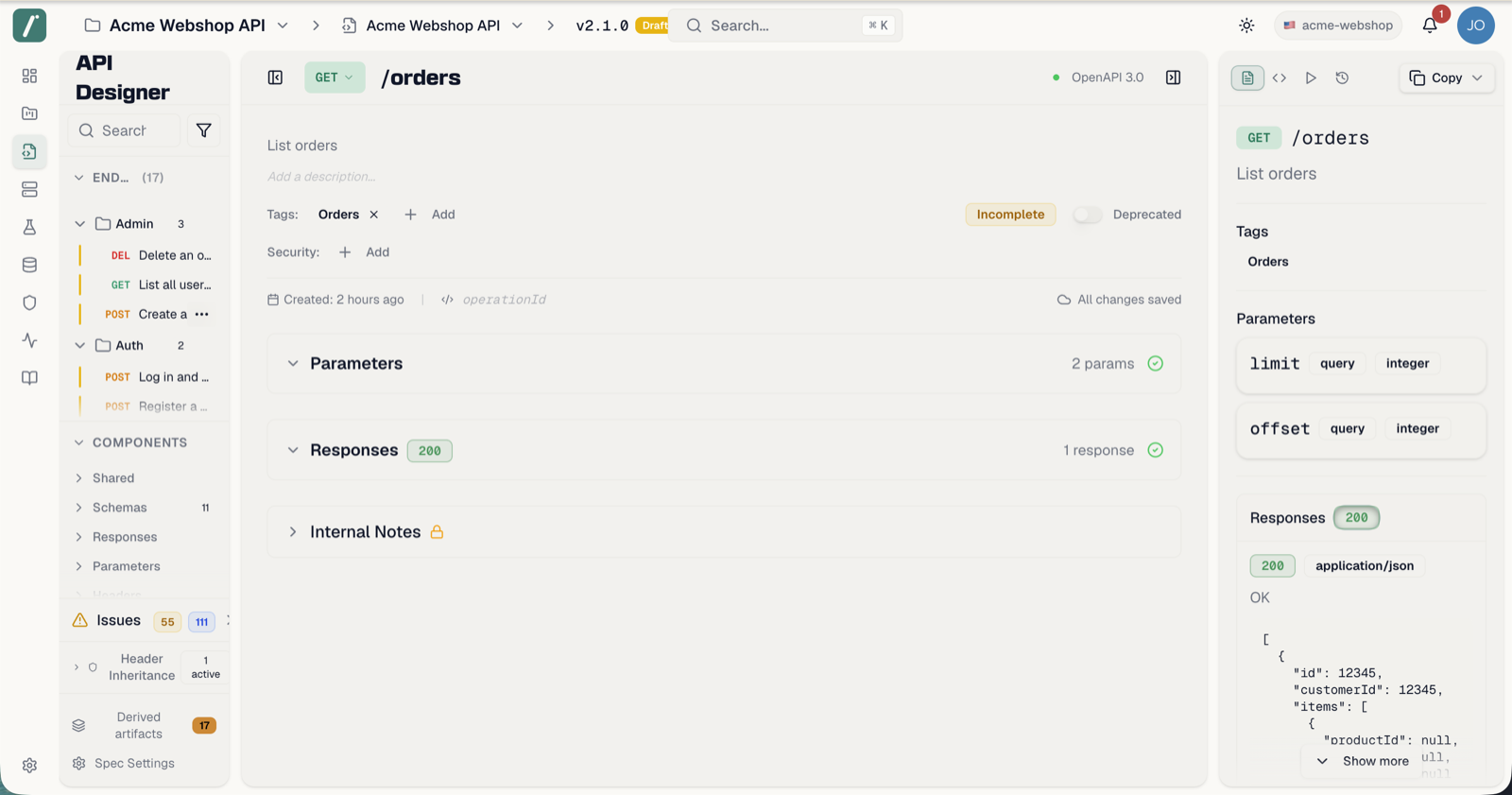Collapse the Auth folder

click(x=79, y=346)
